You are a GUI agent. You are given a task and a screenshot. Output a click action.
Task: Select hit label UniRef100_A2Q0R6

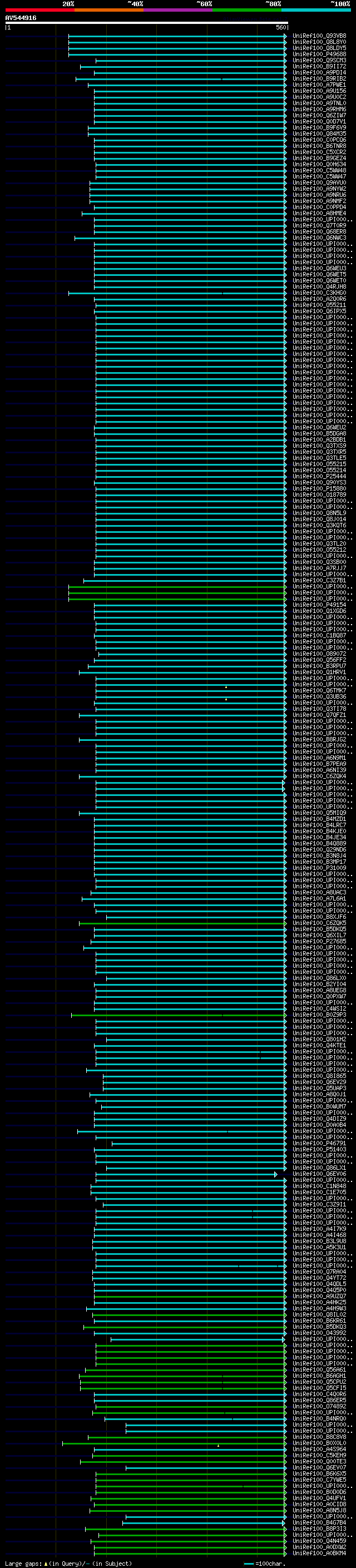319,299
